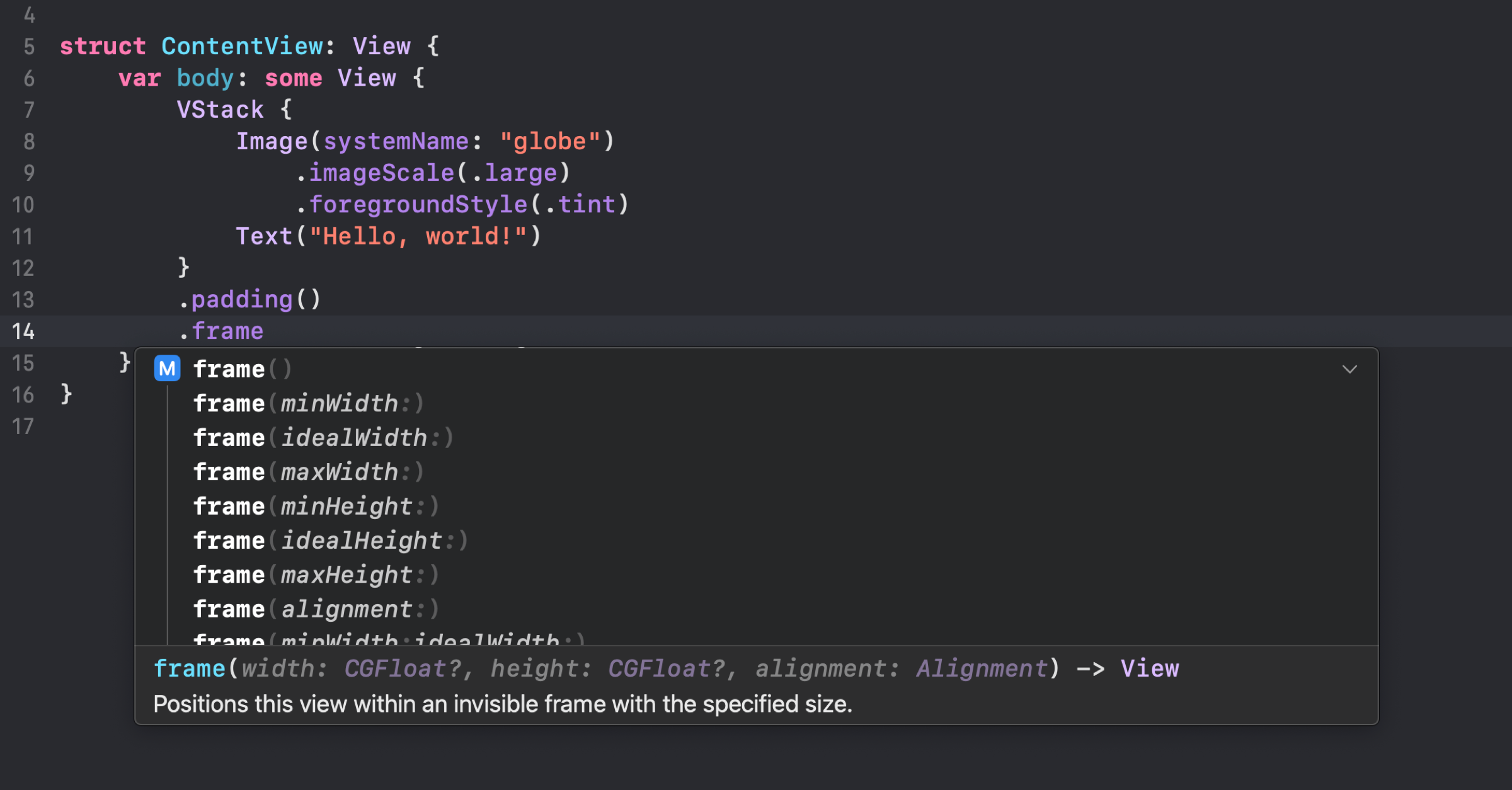Expand the autocomplete details chevron
Image resolution: width=1512 pixels, height=790 pixels.
pyautogui.click(x=1349, y=369)
